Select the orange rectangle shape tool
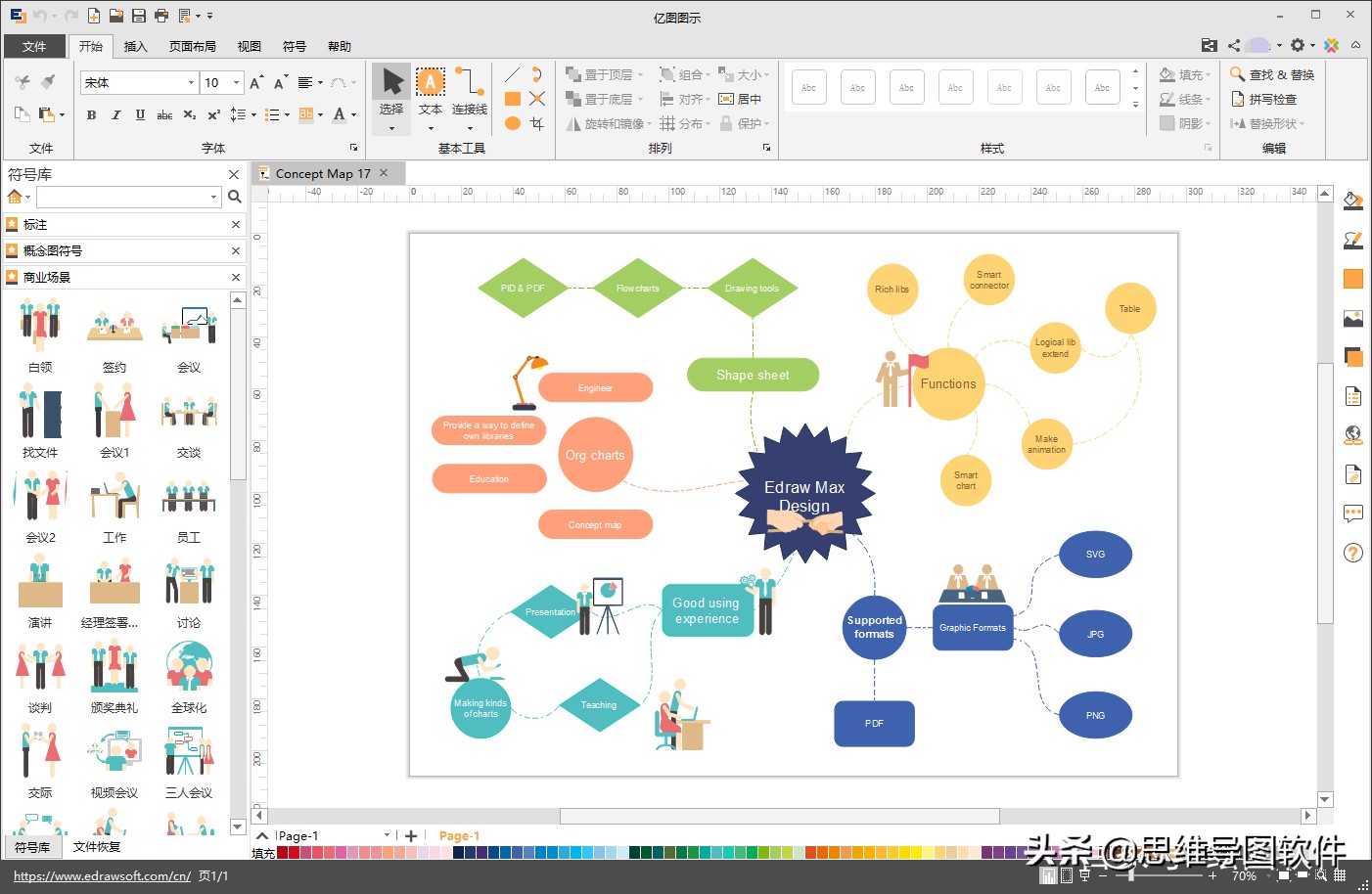This screenshot has height=894, width=1372. point(512,99)
